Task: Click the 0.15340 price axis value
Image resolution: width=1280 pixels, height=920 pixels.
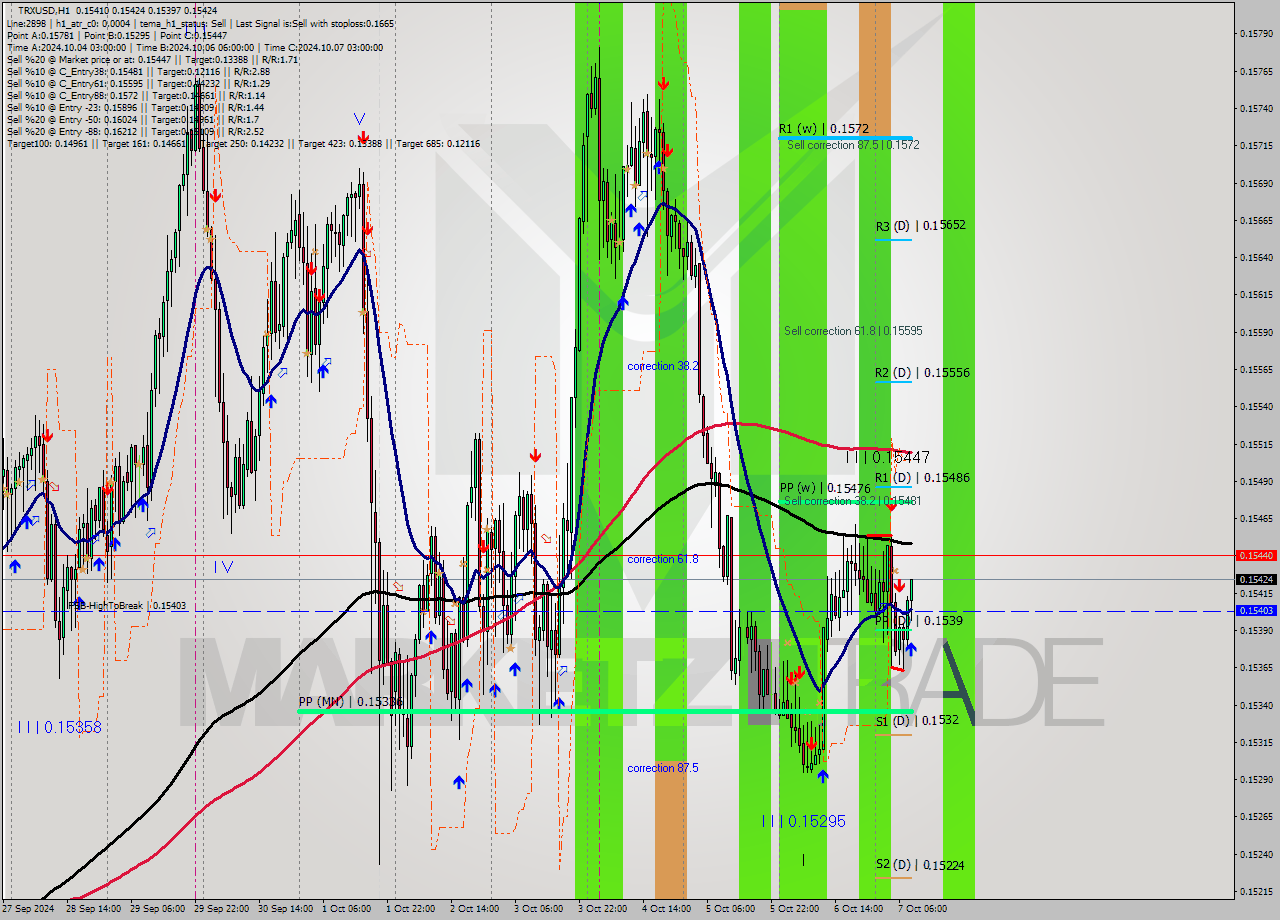Action: click(x=1255, y=705)
